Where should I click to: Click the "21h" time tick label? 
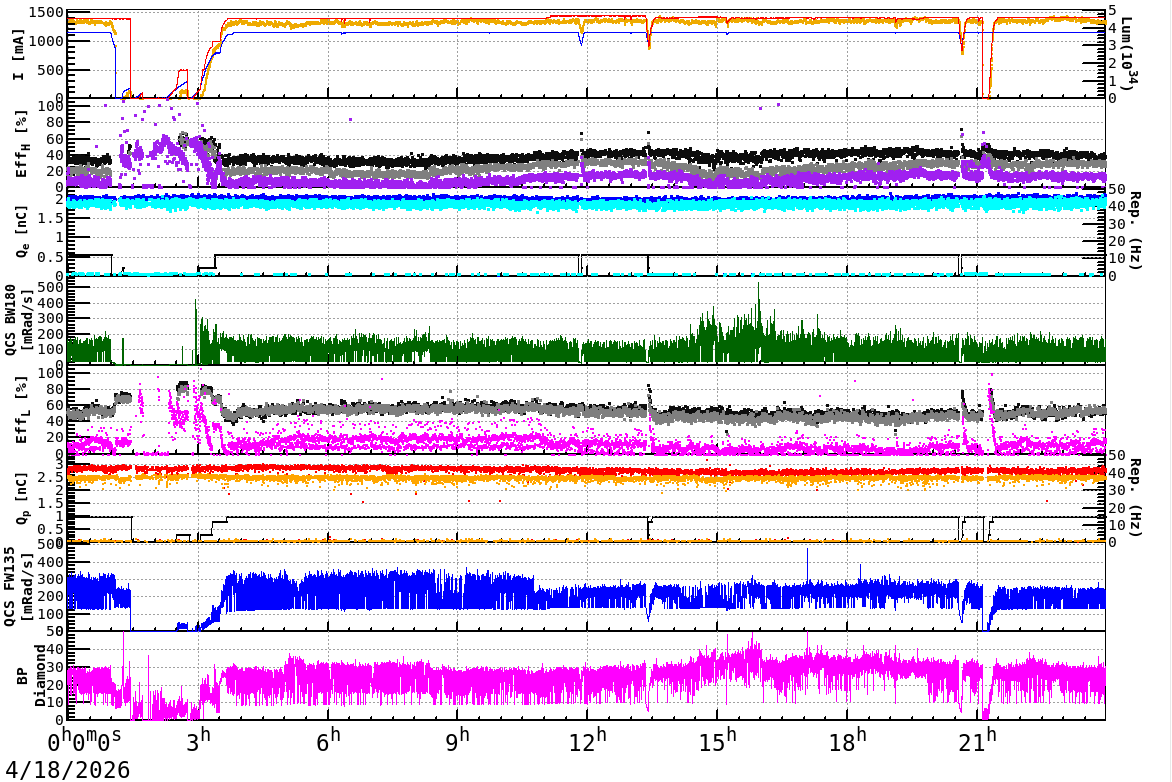click(978, 740)
